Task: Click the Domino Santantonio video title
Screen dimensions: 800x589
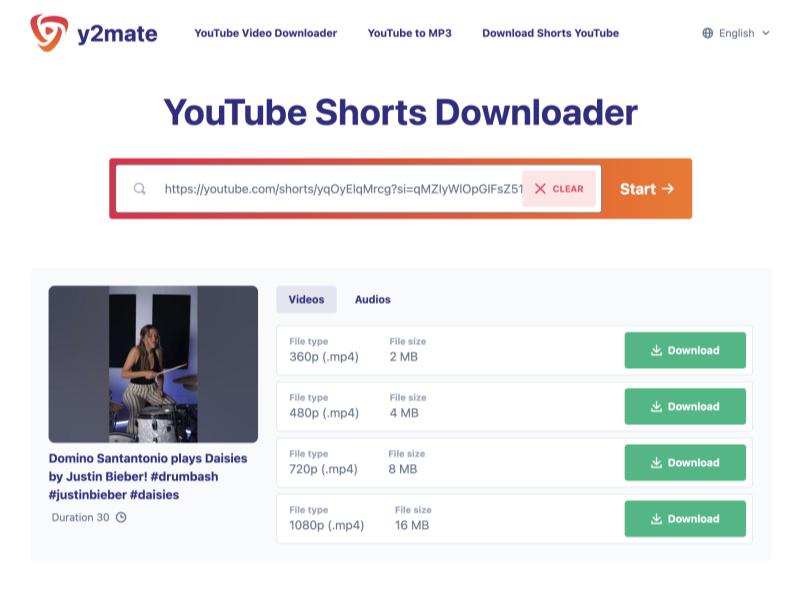Action: pos(148,476)
